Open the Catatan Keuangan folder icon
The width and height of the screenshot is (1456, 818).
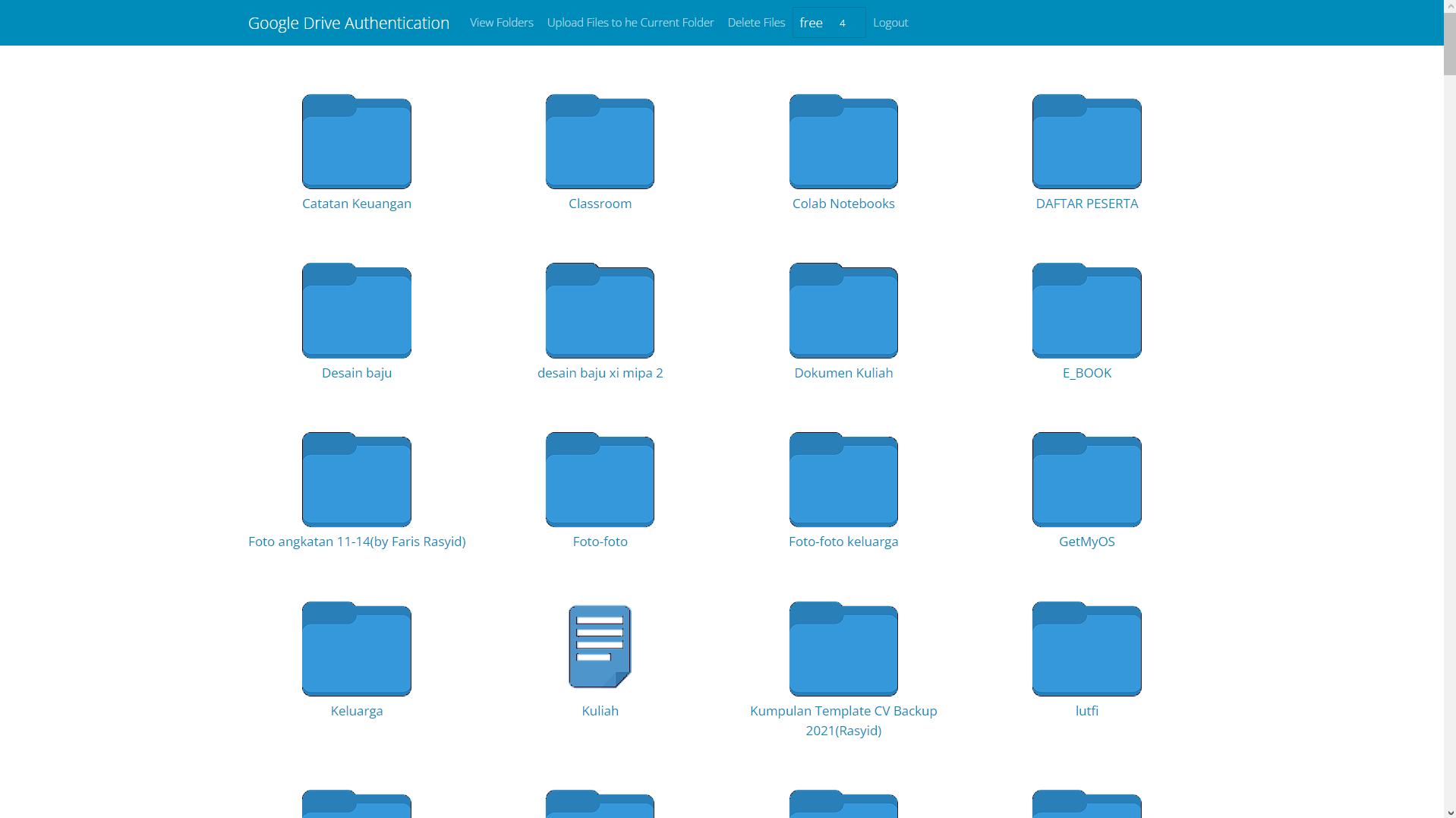click(357, 141)
